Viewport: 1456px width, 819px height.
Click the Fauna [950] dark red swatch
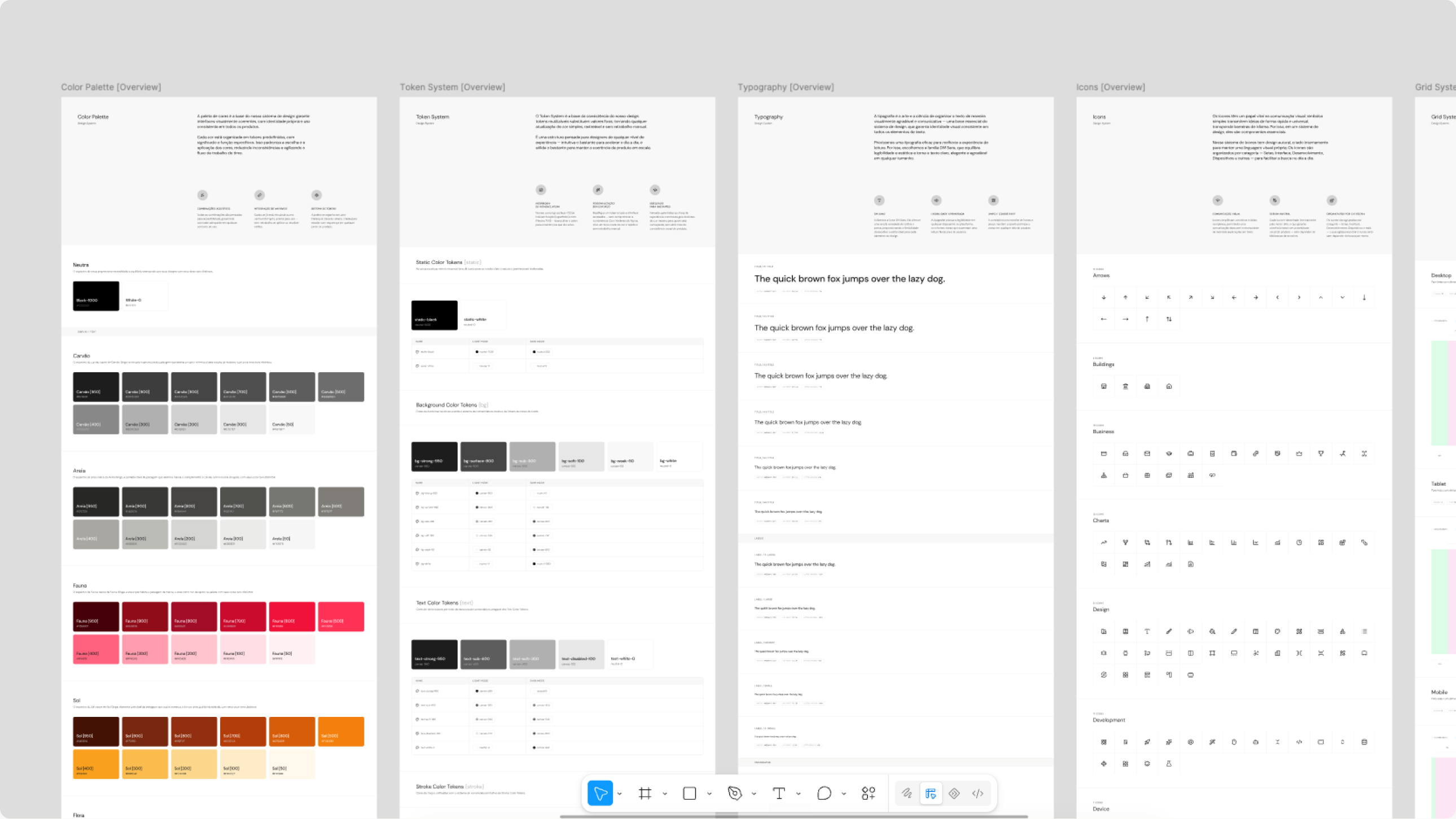tap(95, 617)
